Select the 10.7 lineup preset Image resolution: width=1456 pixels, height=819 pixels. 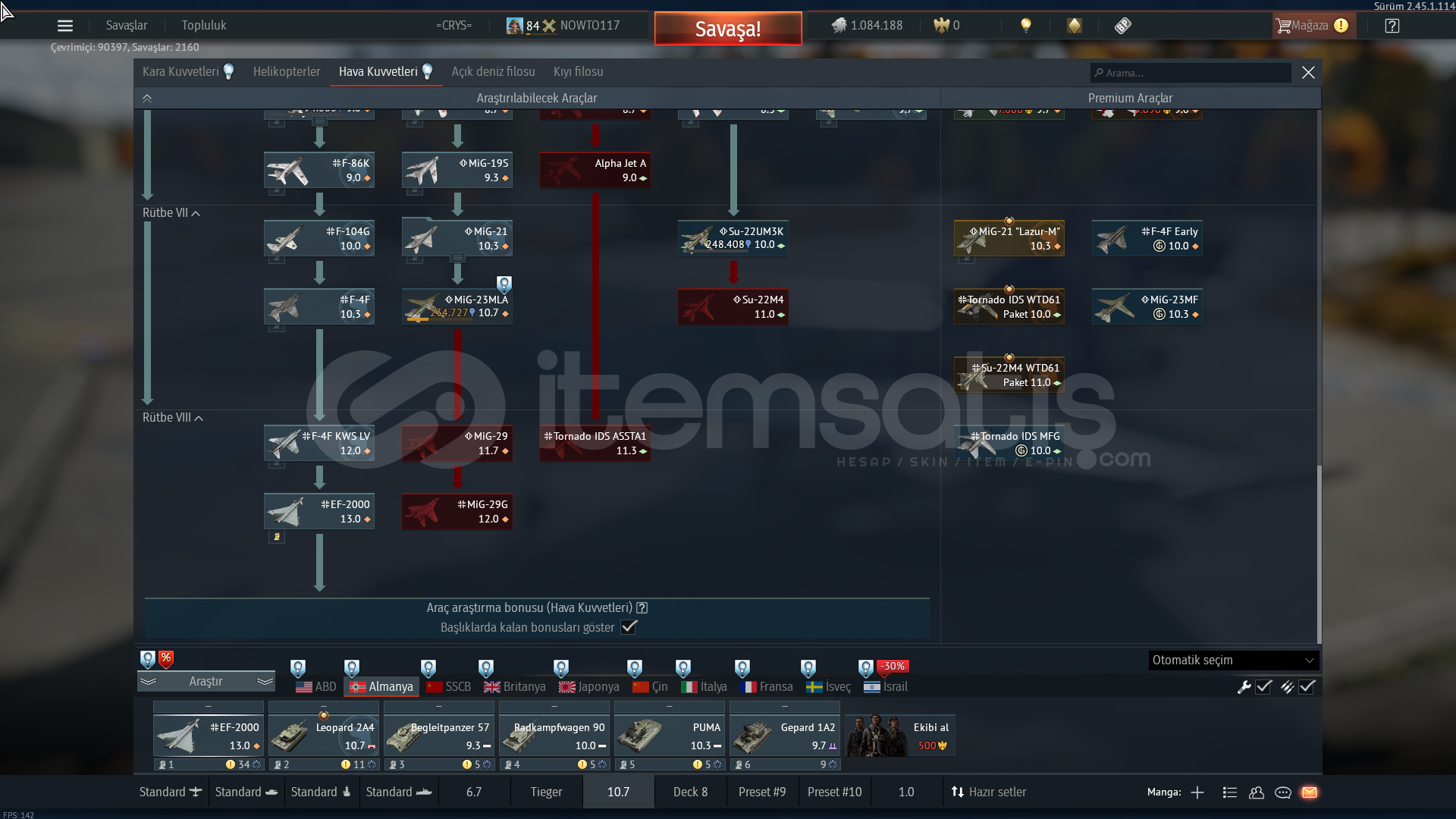618,792
